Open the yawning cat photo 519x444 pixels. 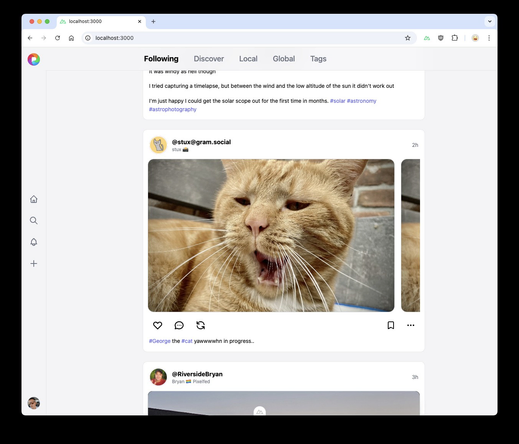(271, 235)
